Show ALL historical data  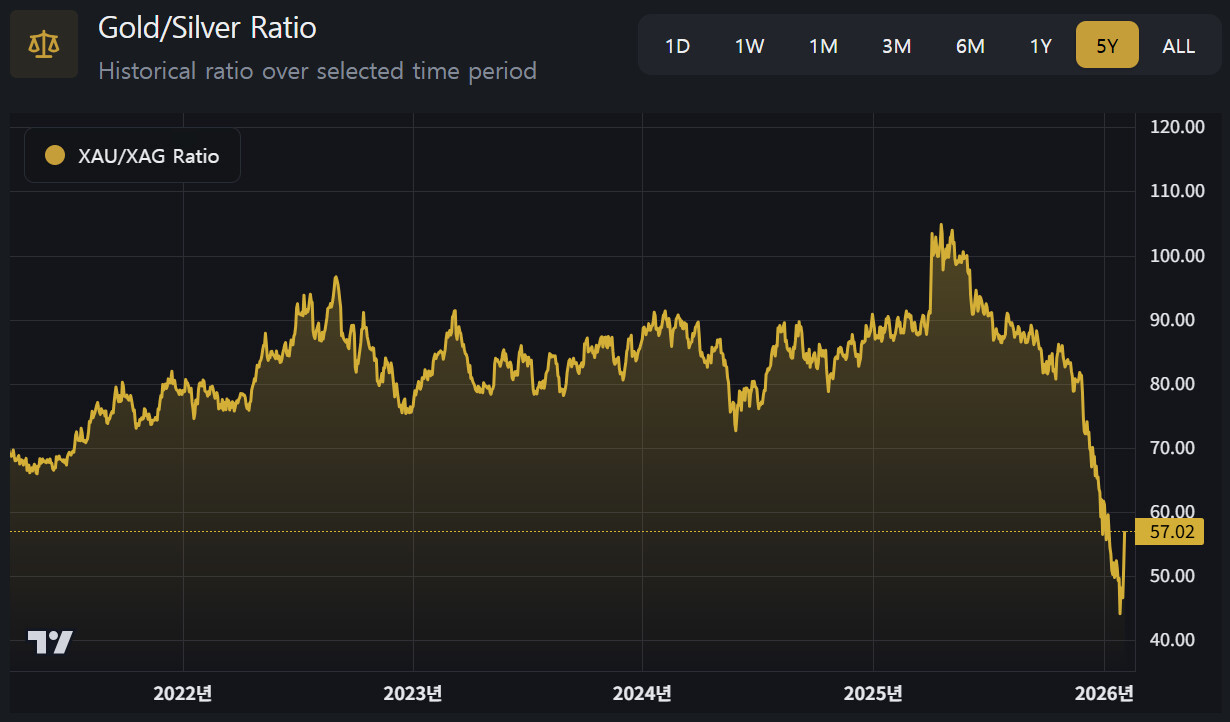pos(1178,46)
